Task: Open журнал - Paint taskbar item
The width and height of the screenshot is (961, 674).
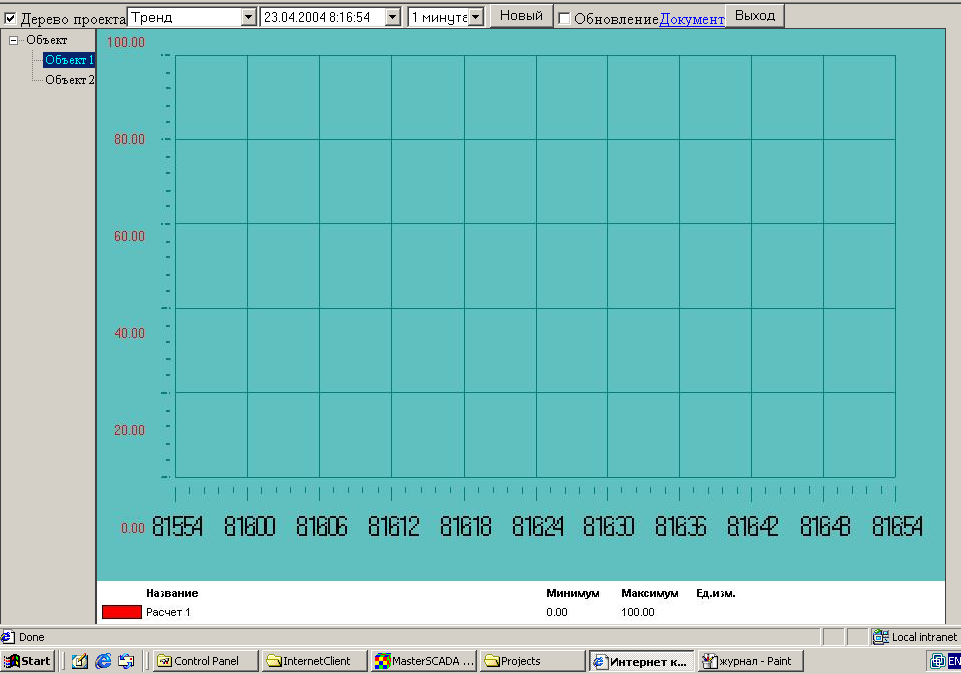Action: pos(750,661)
